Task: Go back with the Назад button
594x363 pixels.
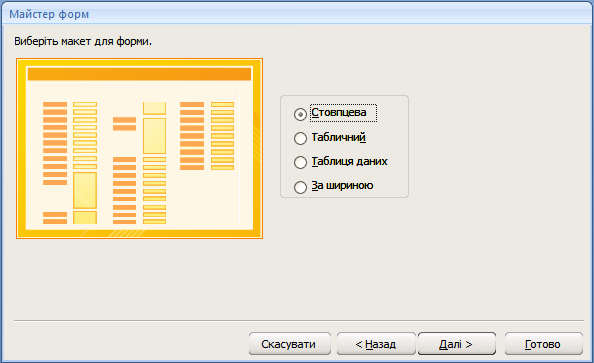Action: pos(376,344)
